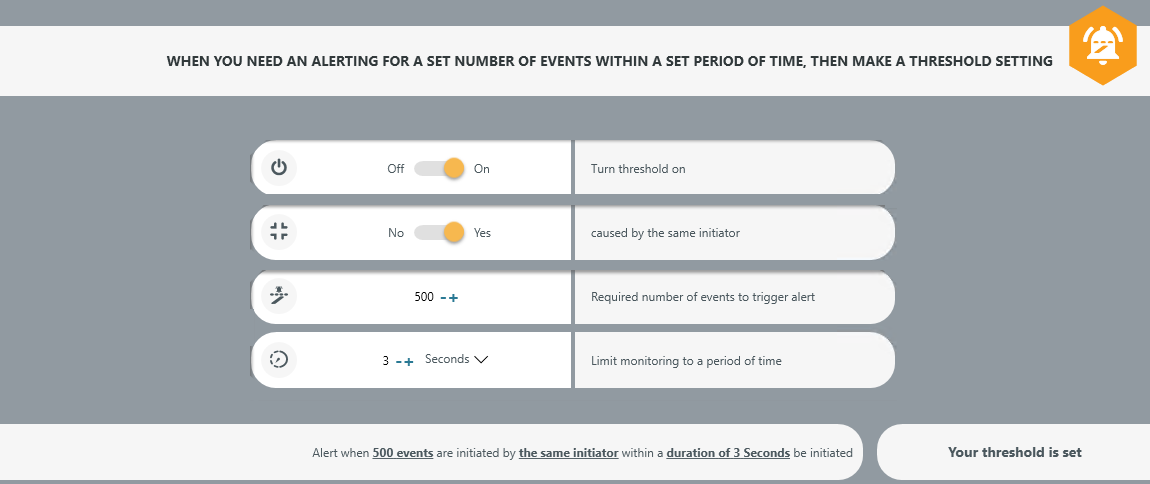The image size is (1150, 484).
Task: Click the event count trigger icon
Action: tap(279, 296)
